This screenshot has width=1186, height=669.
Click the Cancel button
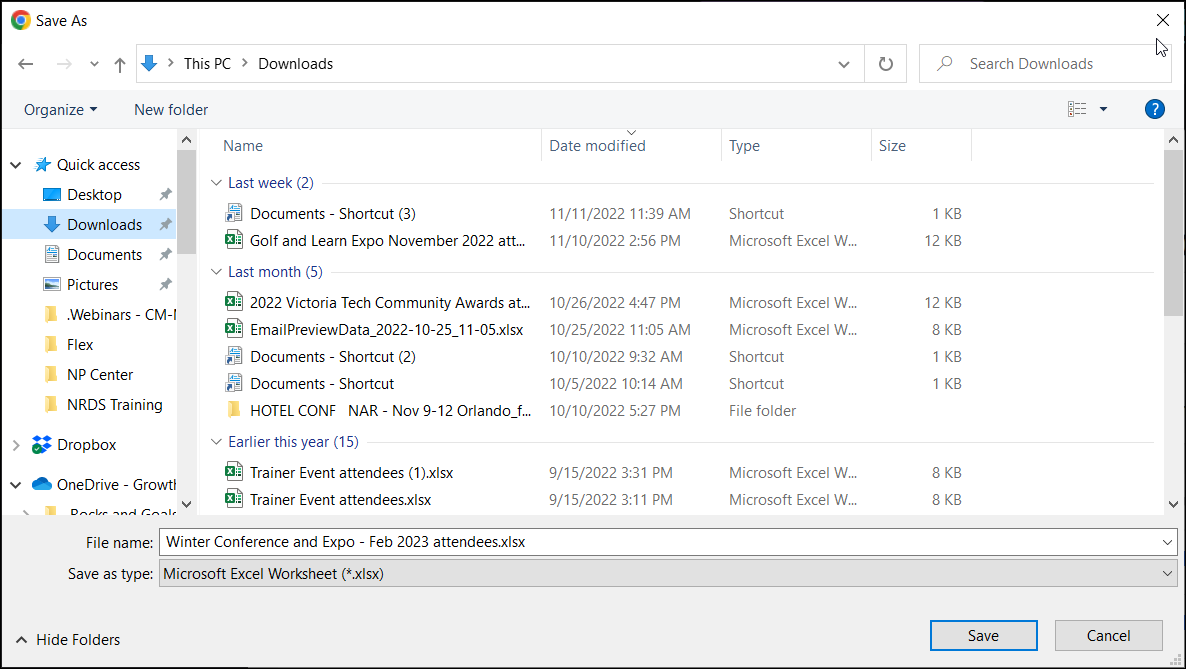(x=1108, y=636)
